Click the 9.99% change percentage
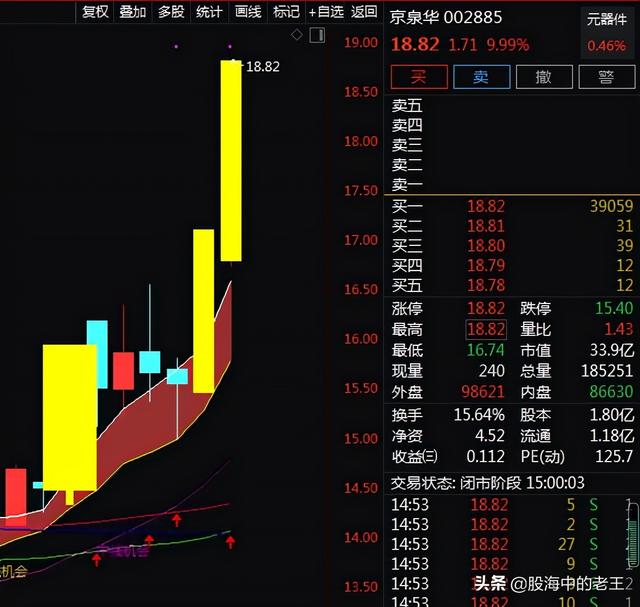 tap(508, 45)
